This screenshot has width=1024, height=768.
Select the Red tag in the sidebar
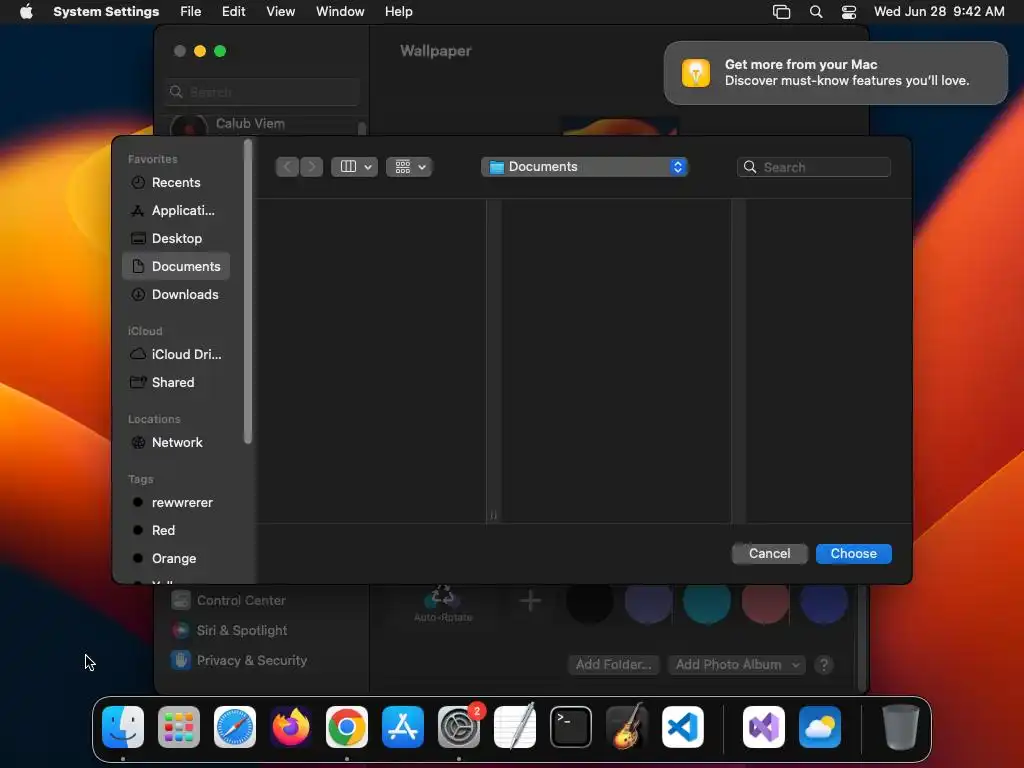[176, 530]
